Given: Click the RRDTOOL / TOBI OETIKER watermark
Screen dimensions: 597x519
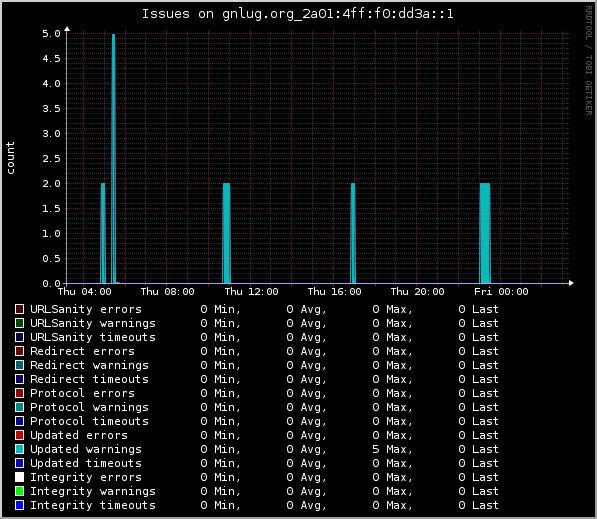Looking at the screenshot, I should coord(589,61).
